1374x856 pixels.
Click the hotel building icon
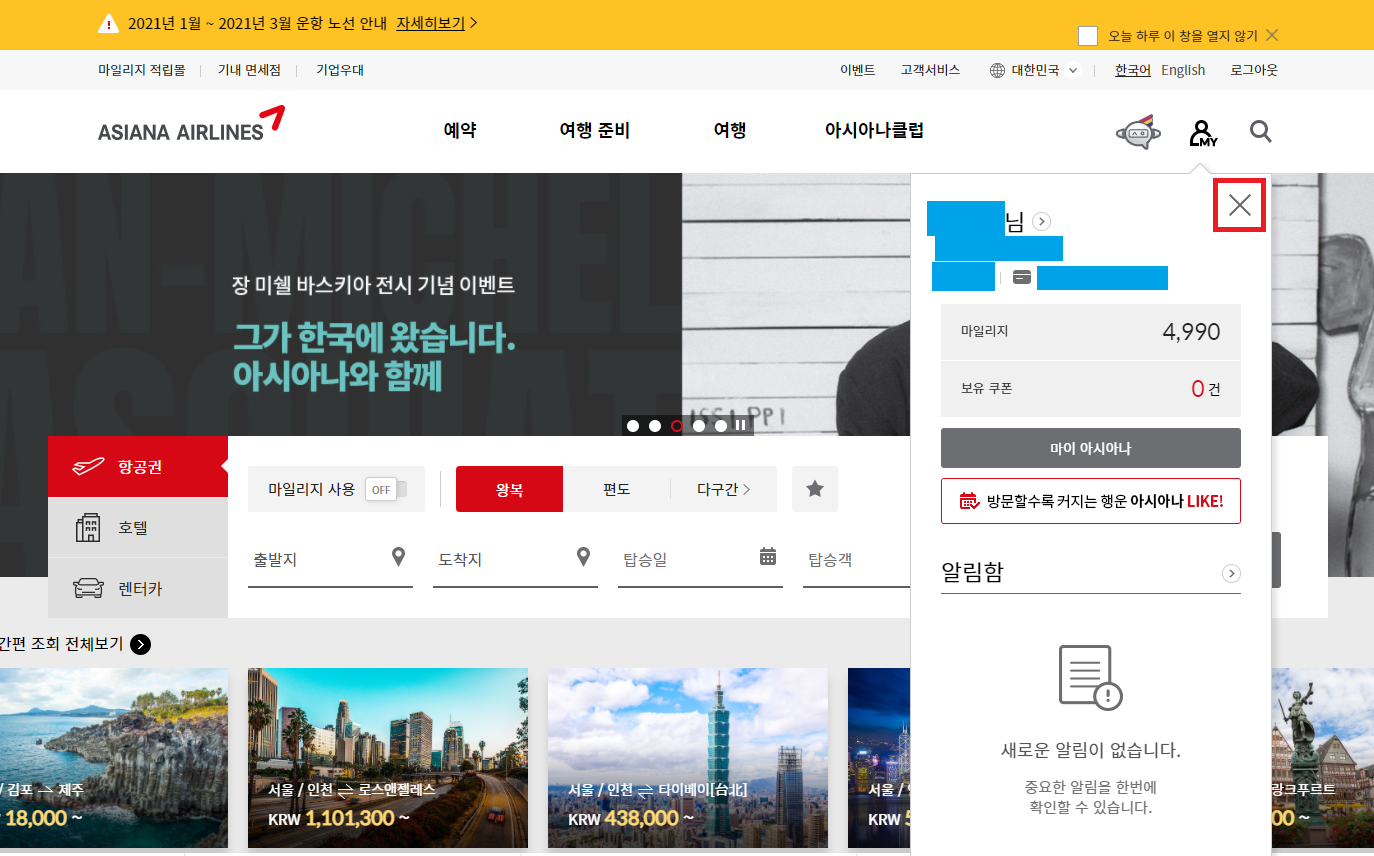88,527
